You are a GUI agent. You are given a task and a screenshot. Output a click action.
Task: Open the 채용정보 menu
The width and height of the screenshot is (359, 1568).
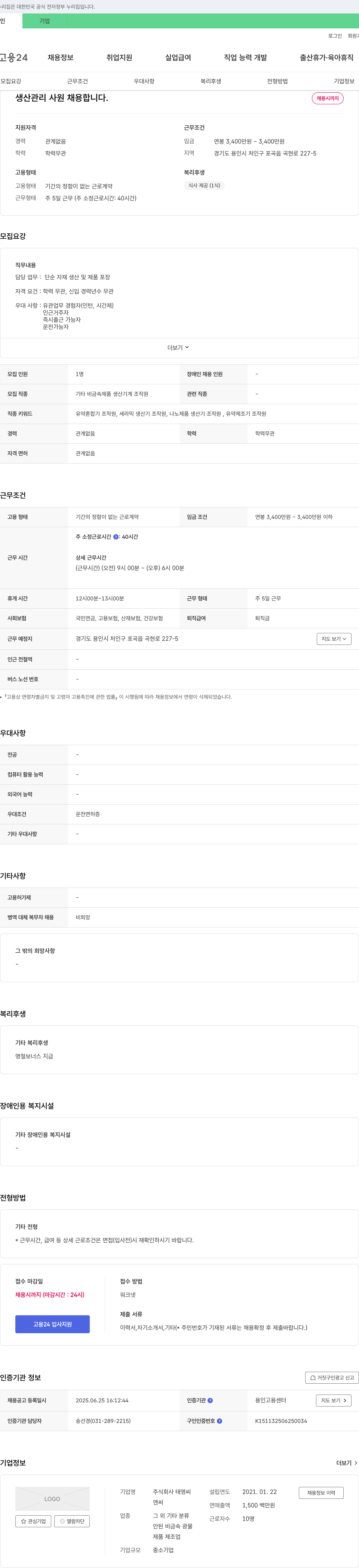(x=60, y=58)
